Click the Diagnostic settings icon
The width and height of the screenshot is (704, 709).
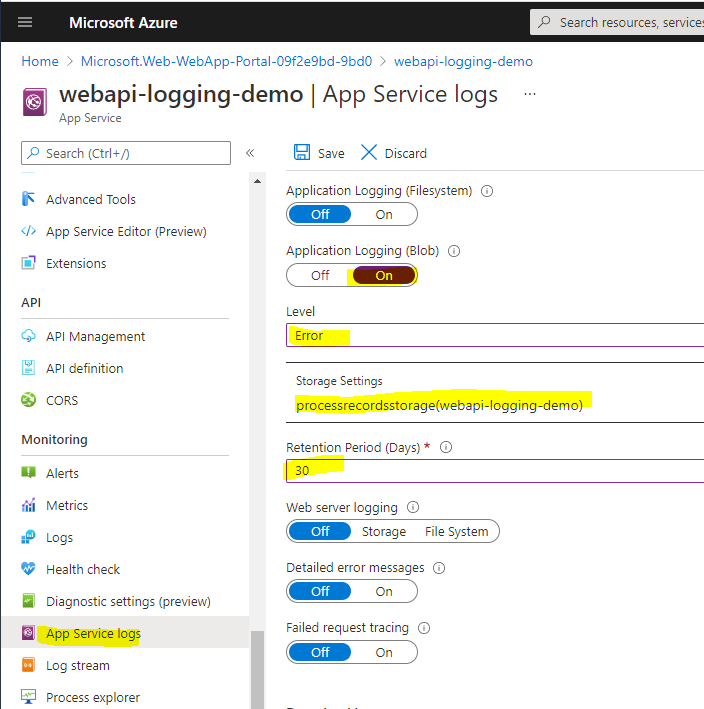[x=28, y=600]
